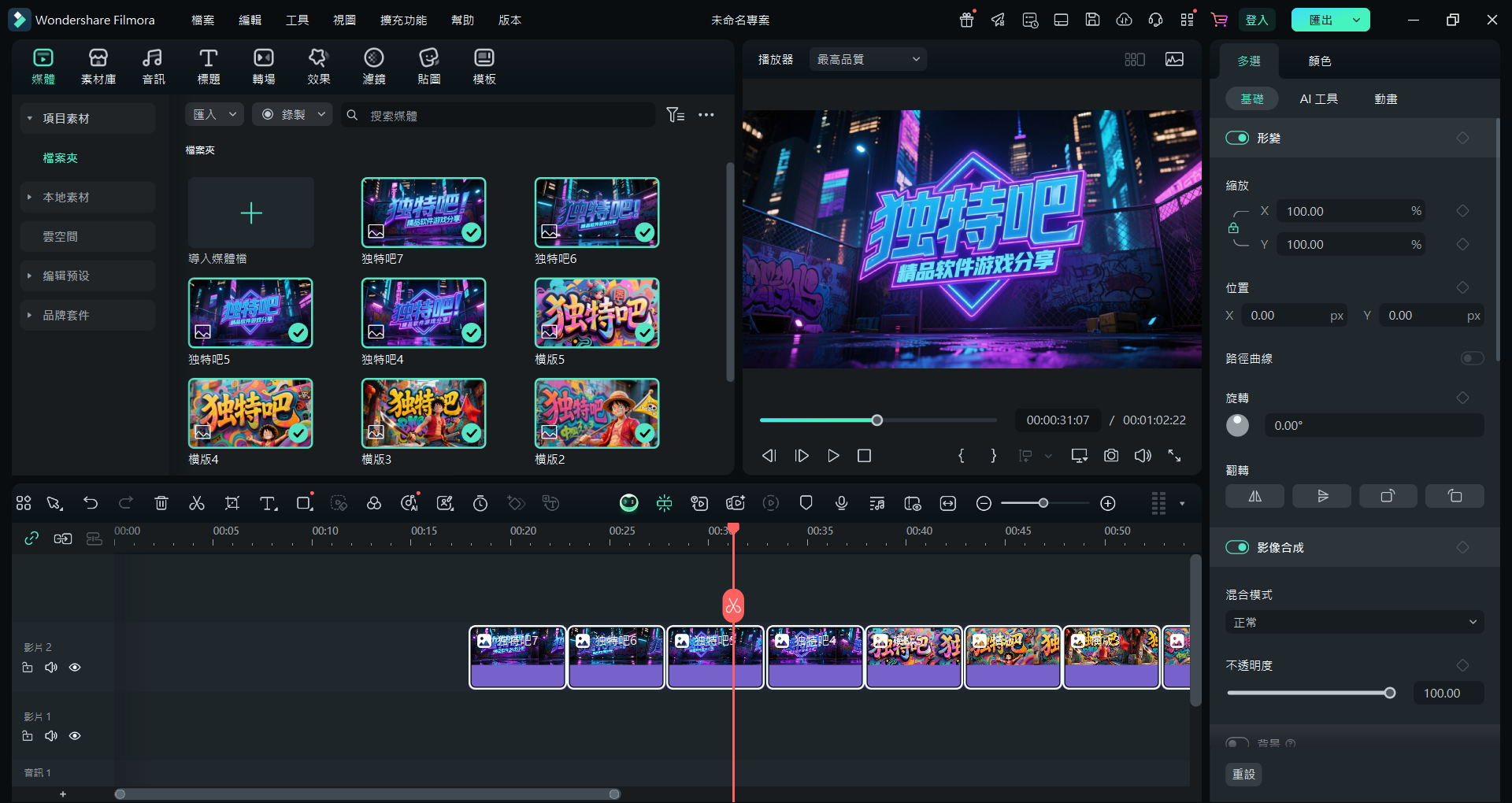Open the Transitions (轉場) panel
This screenshot has height=803, width=1512.
(264, 66)
